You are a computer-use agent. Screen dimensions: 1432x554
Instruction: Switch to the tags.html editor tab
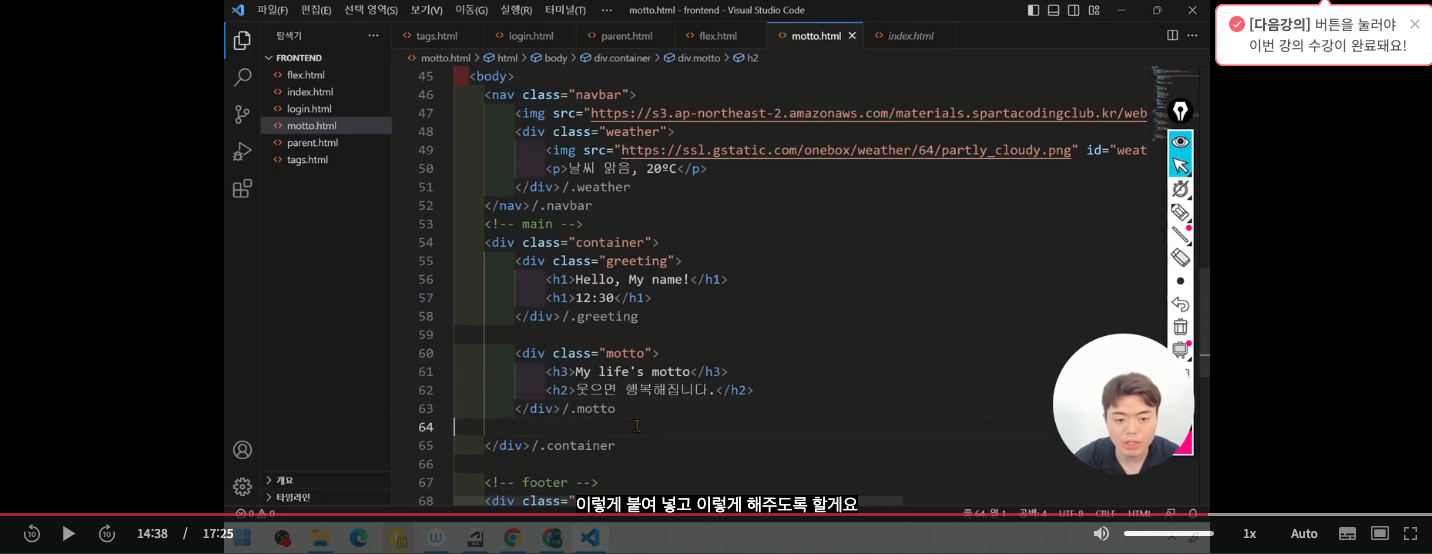click(x=436, y=35)
